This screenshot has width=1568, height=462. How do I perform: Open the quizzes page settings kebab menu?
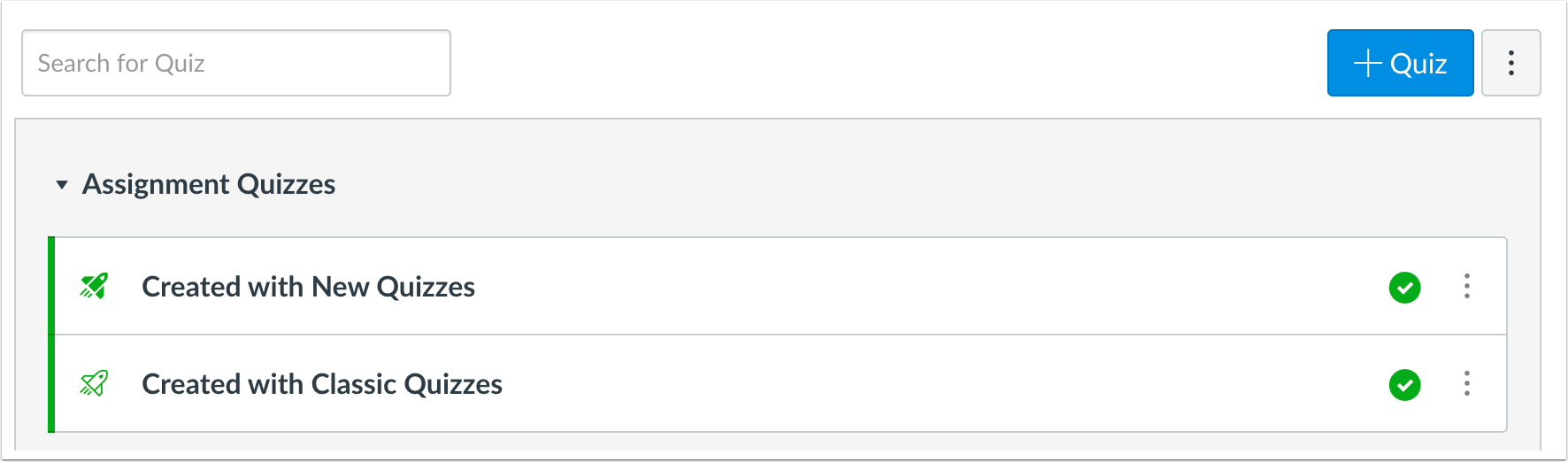click(x=1510, y=63)
